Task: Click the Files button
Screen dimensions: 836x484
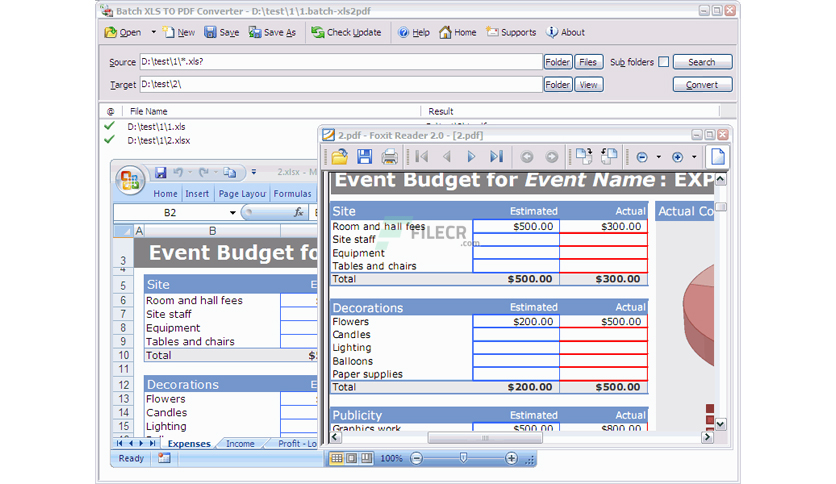Action: (588, 62)
